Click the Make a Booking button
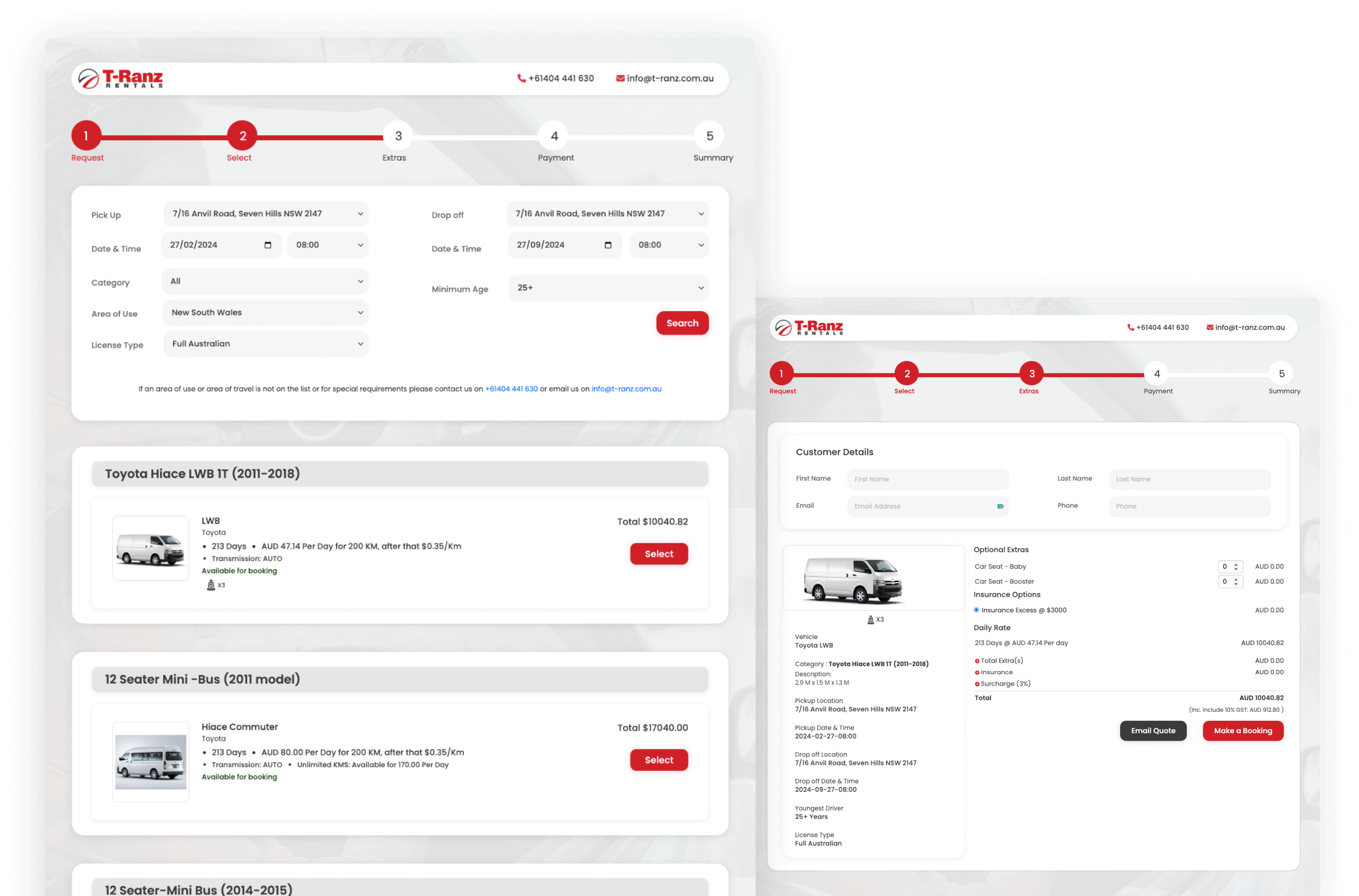The image size is (1359, 896). pyautogui.click(x=1243, y=731)
